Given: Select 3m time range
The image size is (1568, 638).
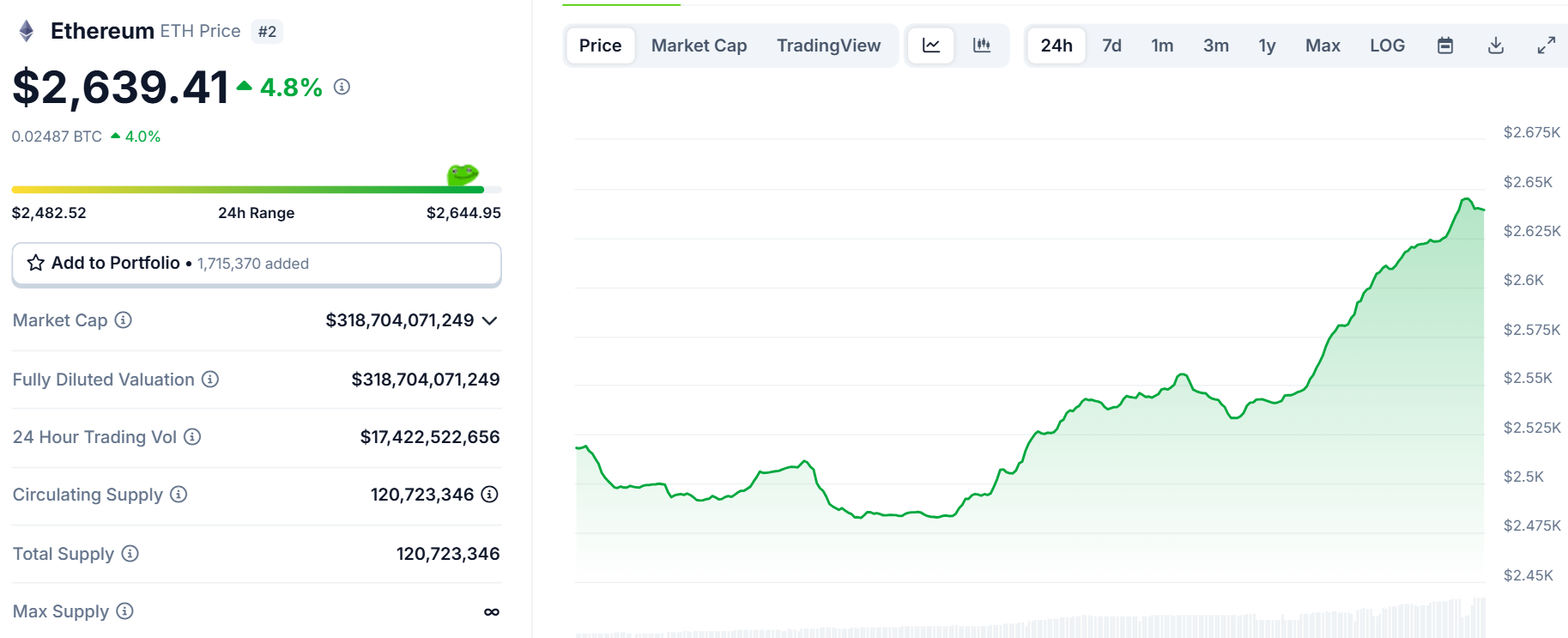Looking at the screenshot, I should 1215,46.
